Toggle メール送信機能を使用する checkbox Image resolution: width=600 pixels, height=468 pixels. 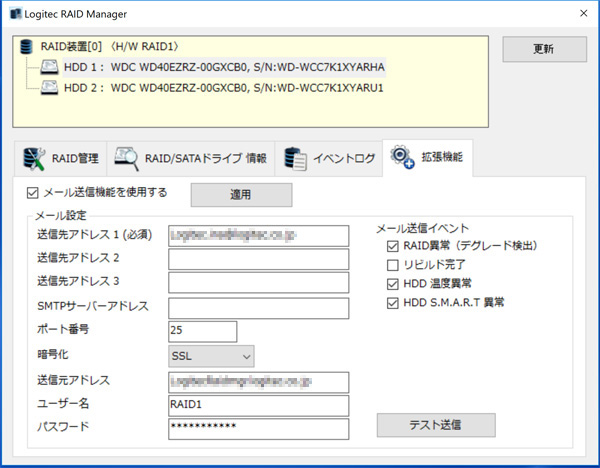32,193
